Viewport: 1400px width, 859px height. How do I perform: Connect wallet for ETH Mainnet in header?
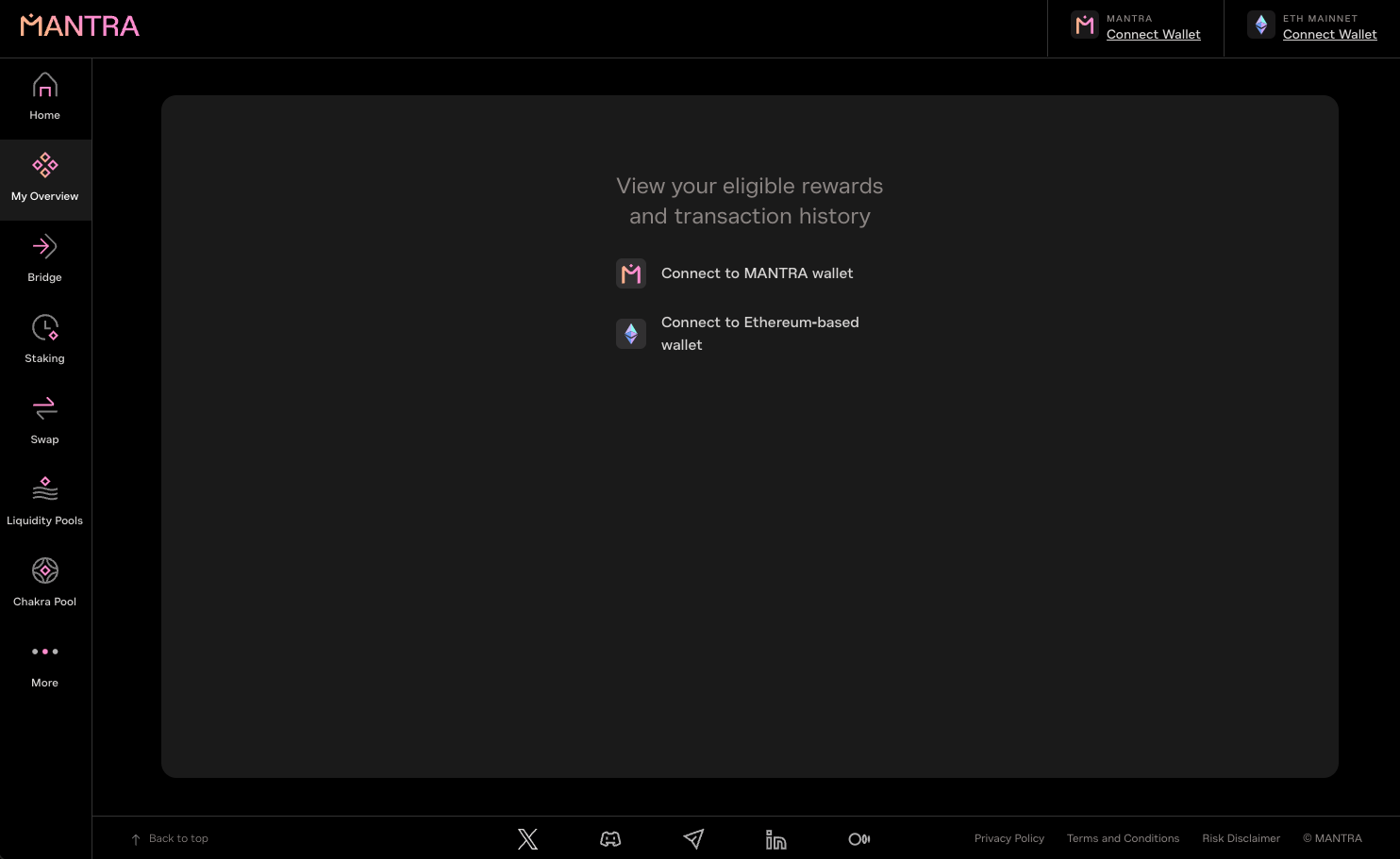coord(1329,35)
